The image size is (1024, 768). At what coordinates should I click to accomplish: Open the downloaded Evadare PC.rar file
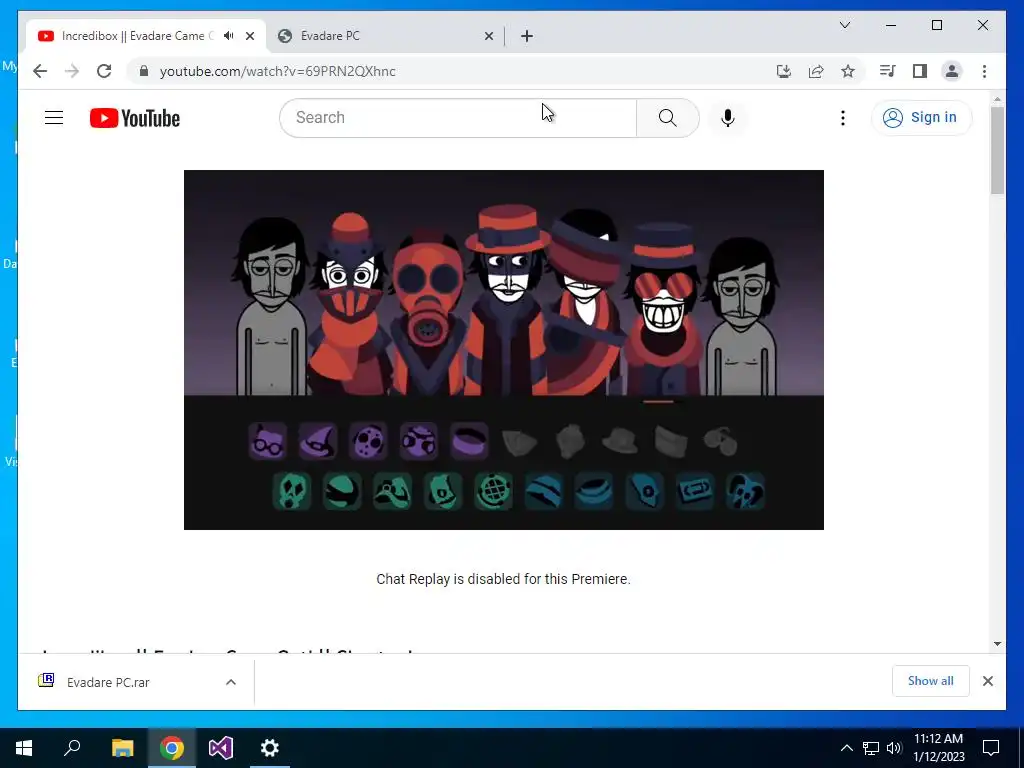coord(108,682)
